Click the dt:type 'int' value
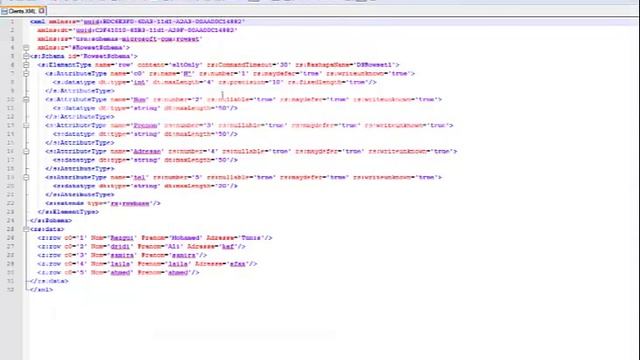The image size is (640, 360). point(140,82)
